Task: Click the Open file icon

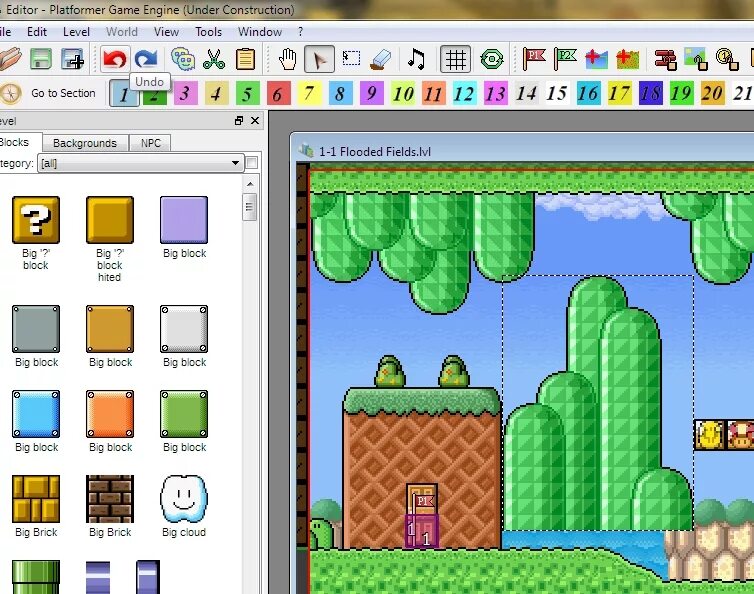Action: tap(10, 59)
